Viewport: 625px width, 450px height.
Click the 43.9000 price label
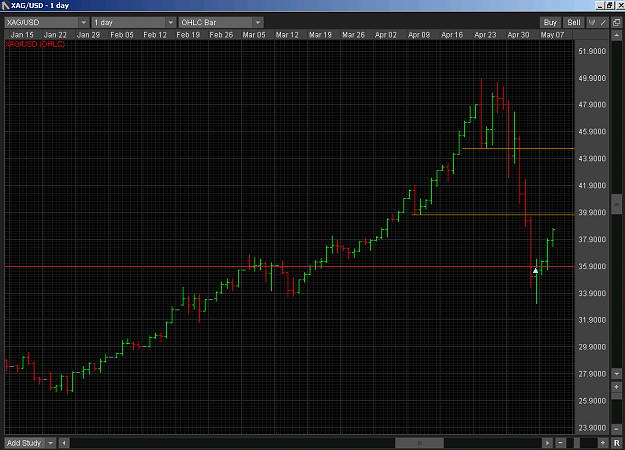[x=592, y=158]
